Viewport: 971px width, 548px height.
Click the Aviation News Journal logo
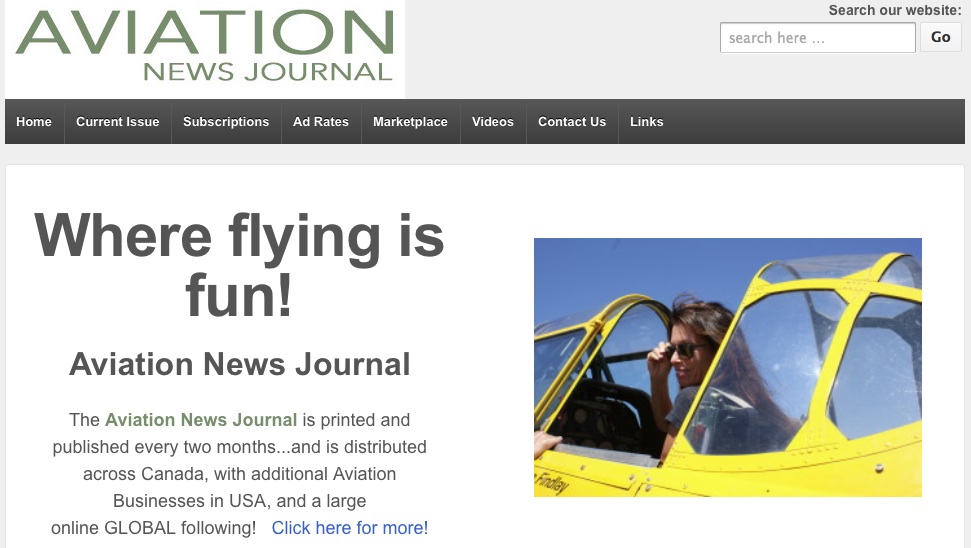coord(205,48)
